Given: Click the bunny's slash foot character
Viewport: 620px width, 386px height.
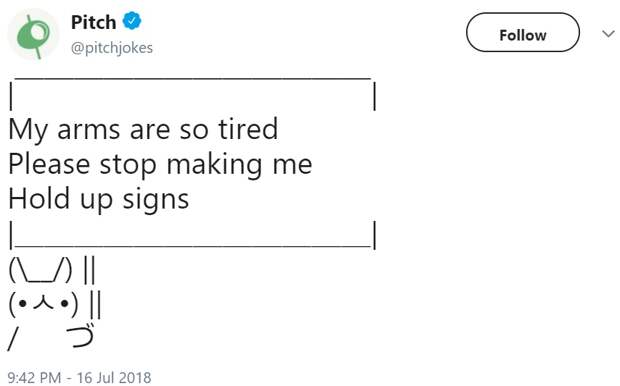Looking at the screenshot, I should 13,340.
